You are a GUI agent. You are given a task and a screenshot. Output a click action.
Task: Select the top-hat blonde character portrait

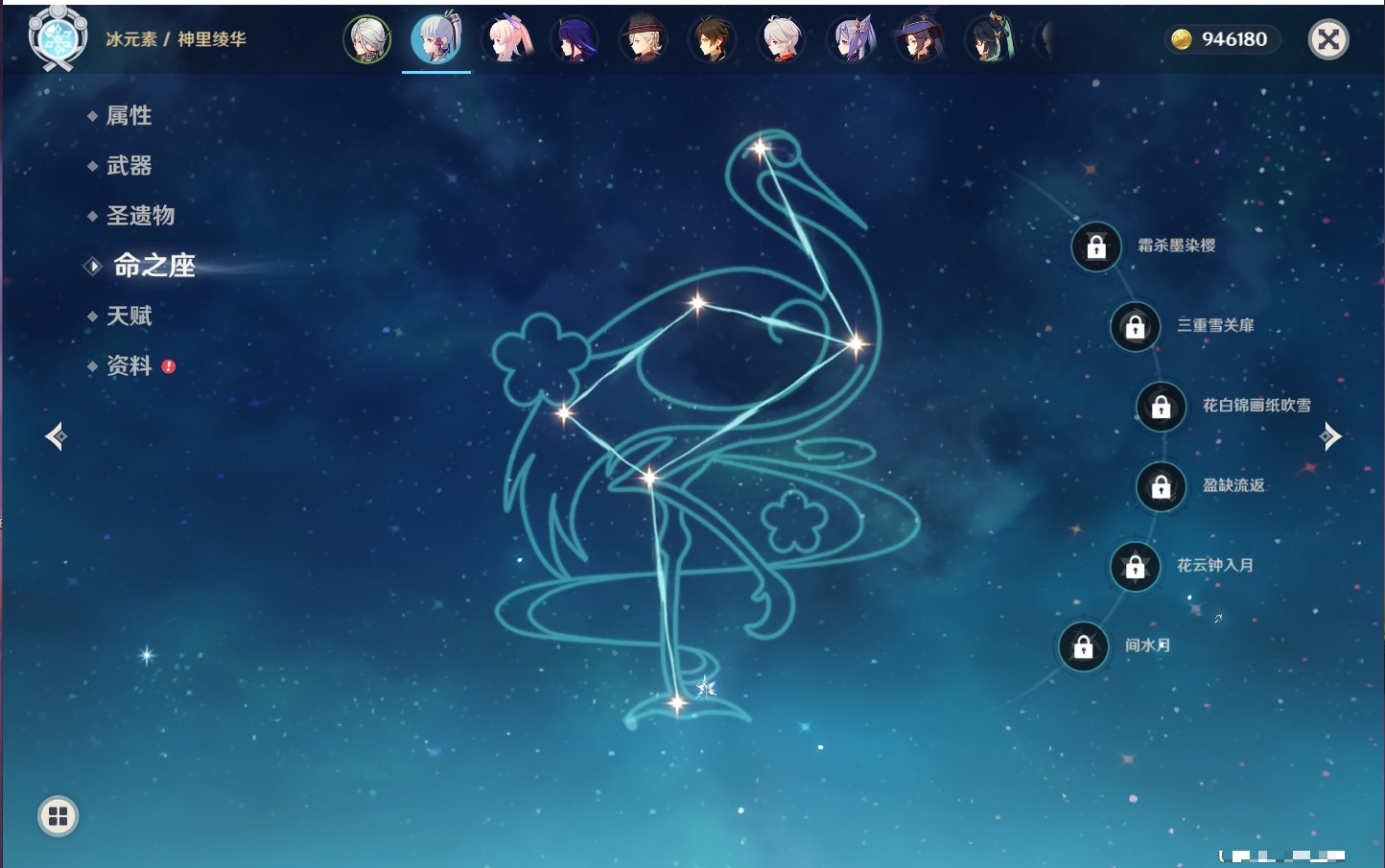click(x=643, y=39)
